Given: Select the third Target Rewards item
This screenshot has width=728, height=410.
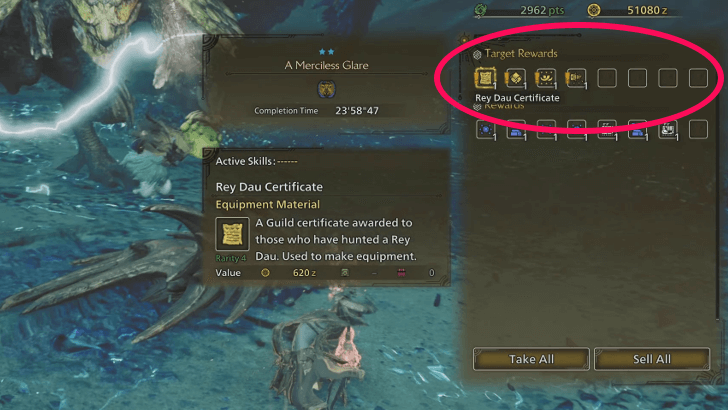Looking at the screenshot, I should [x=546, y=78].
